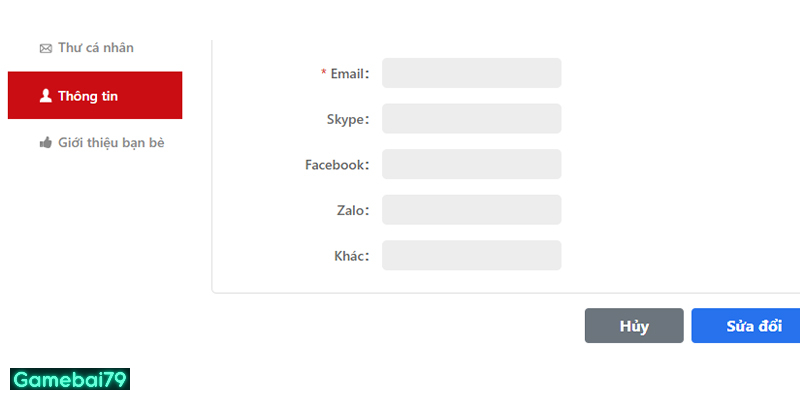Focus the Email input field
Viewport: 800px width, 400px height.
[x=471, y=73]
